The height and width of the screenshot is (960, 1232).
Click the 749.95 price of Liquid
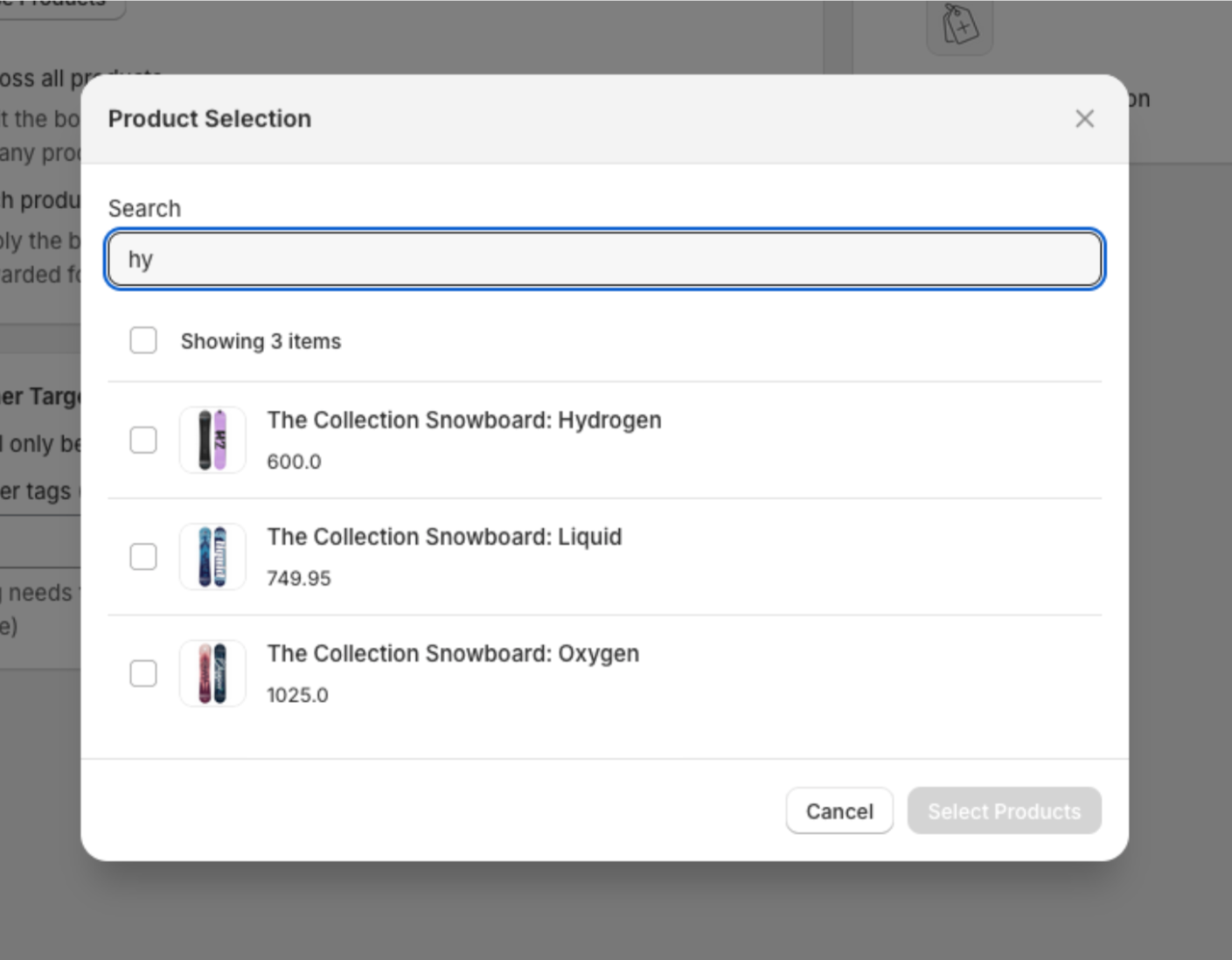click(x=299, y=579)
